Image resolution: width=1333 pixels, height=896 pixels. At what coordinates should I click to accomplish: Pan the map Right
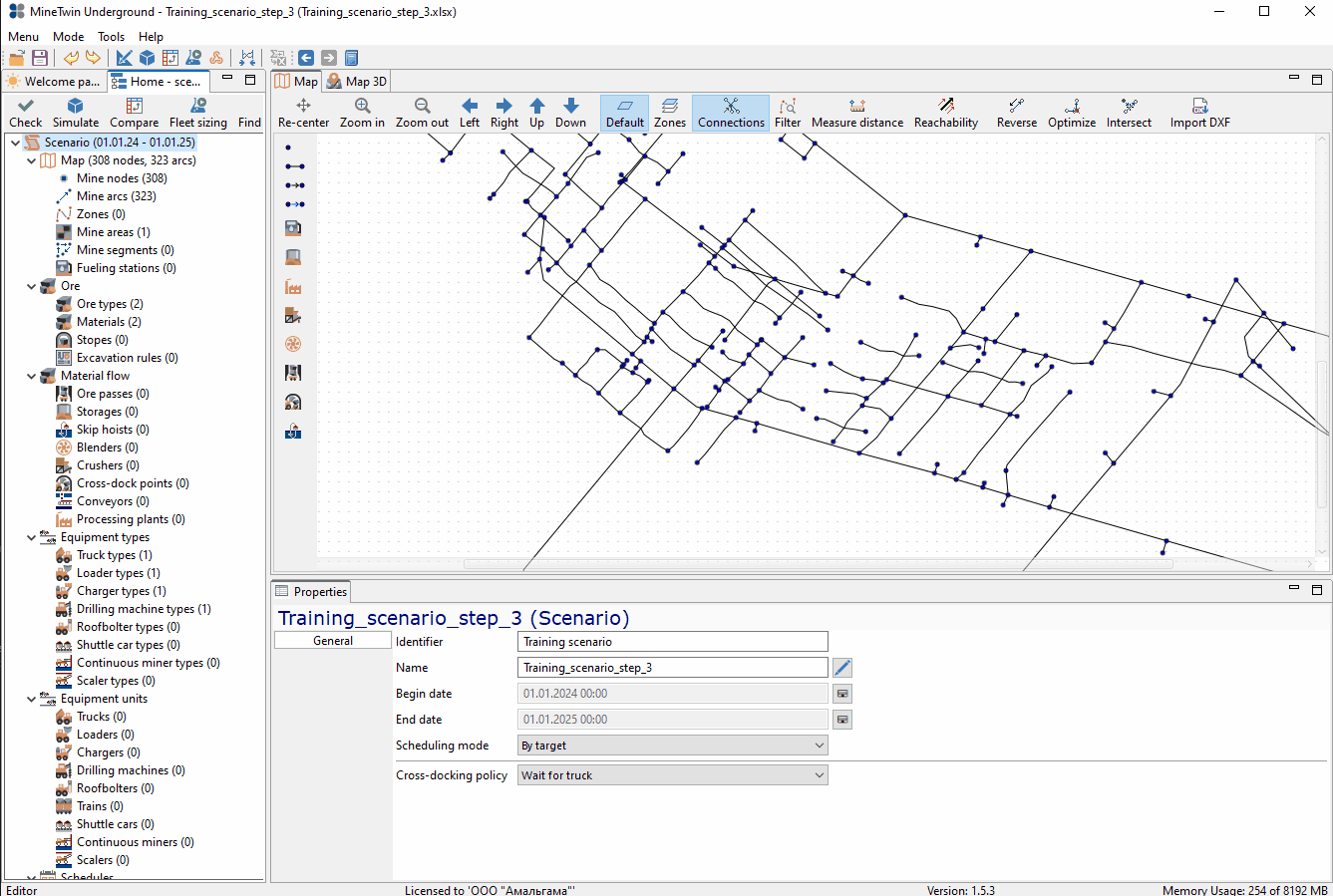coord(504,113)
